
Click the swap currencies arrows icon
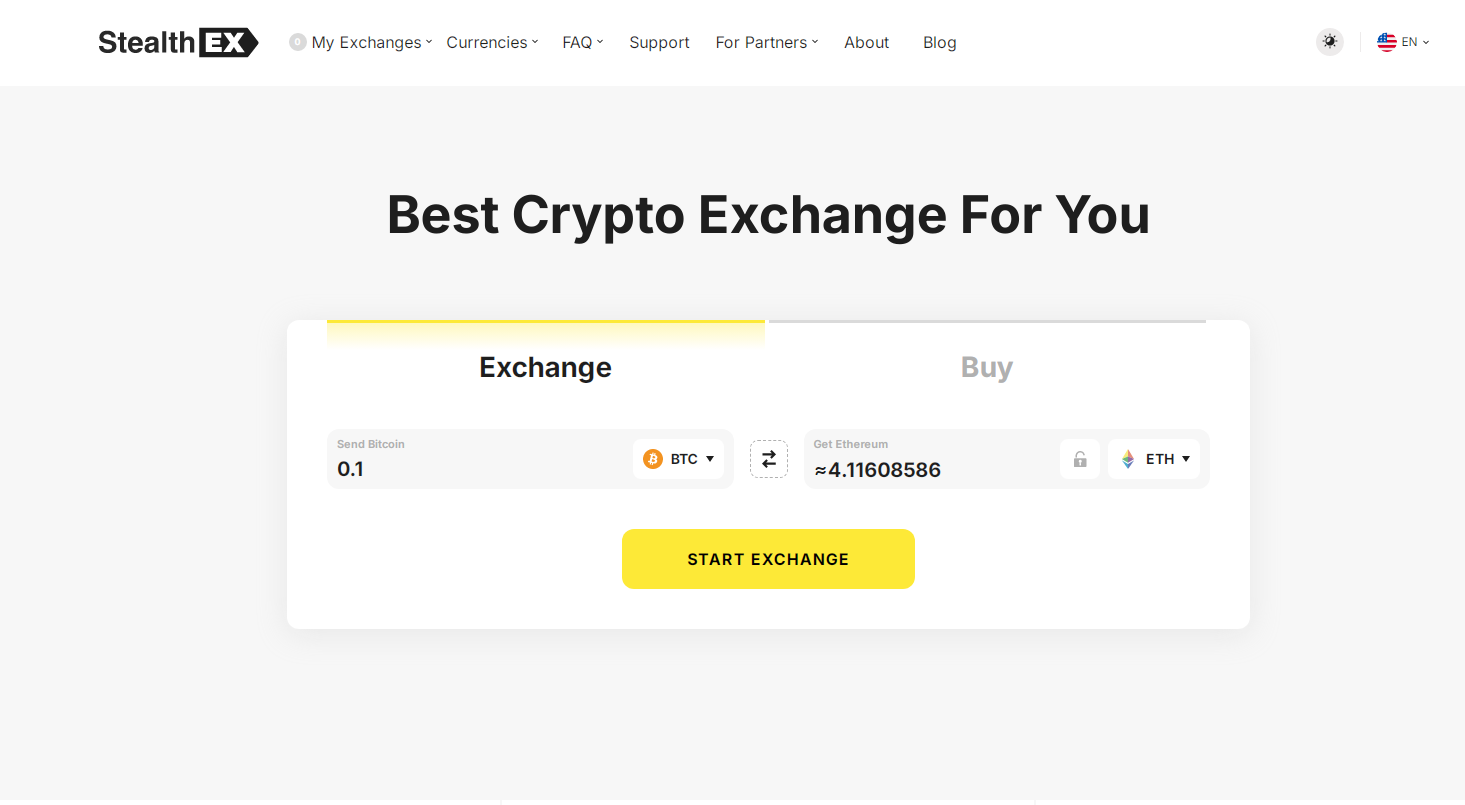(x=769, y=459)
